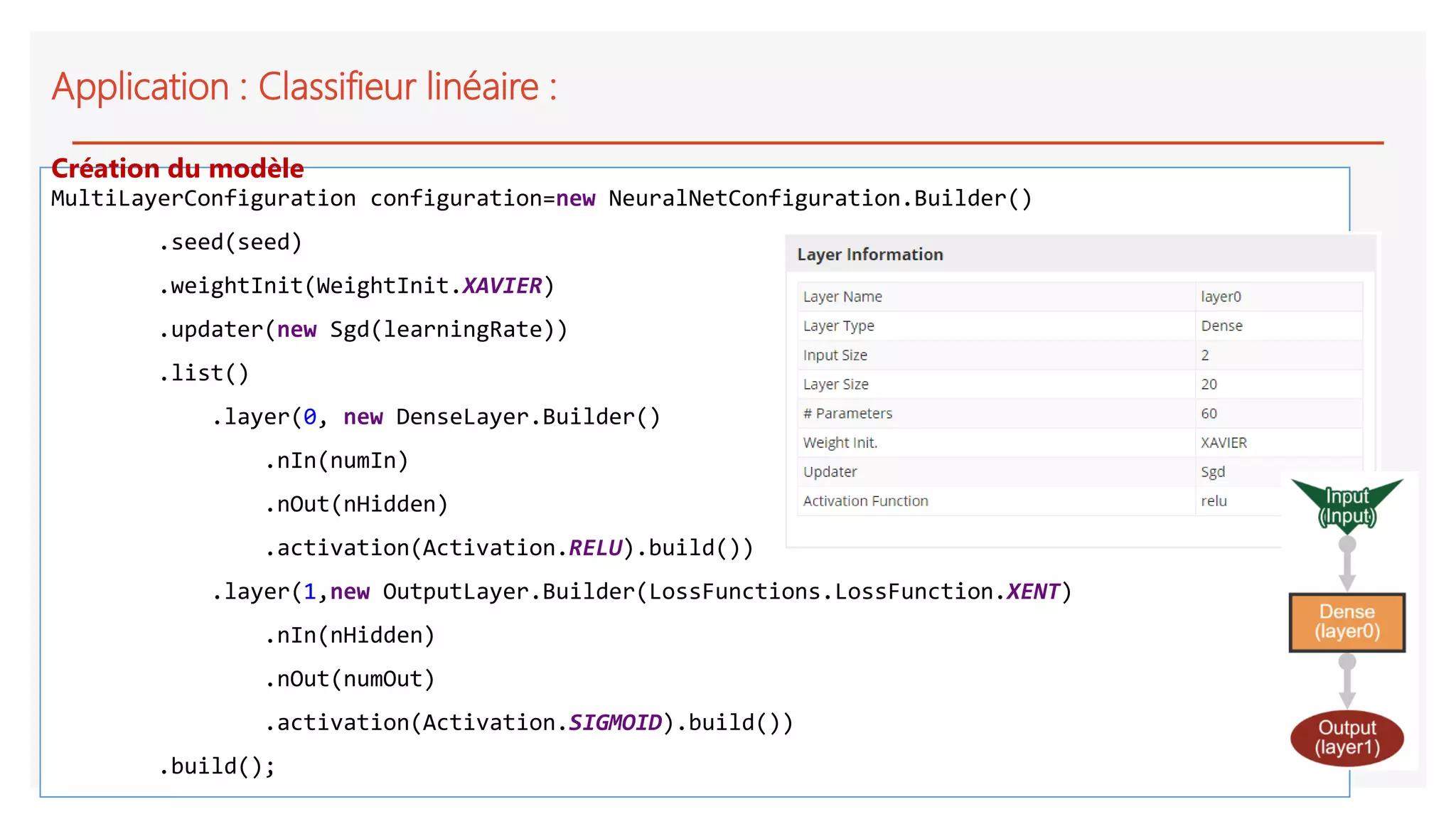Click the 'Weight Init.' row label
The width and height of the screenshot is (1456, 819).
point(840,442)
